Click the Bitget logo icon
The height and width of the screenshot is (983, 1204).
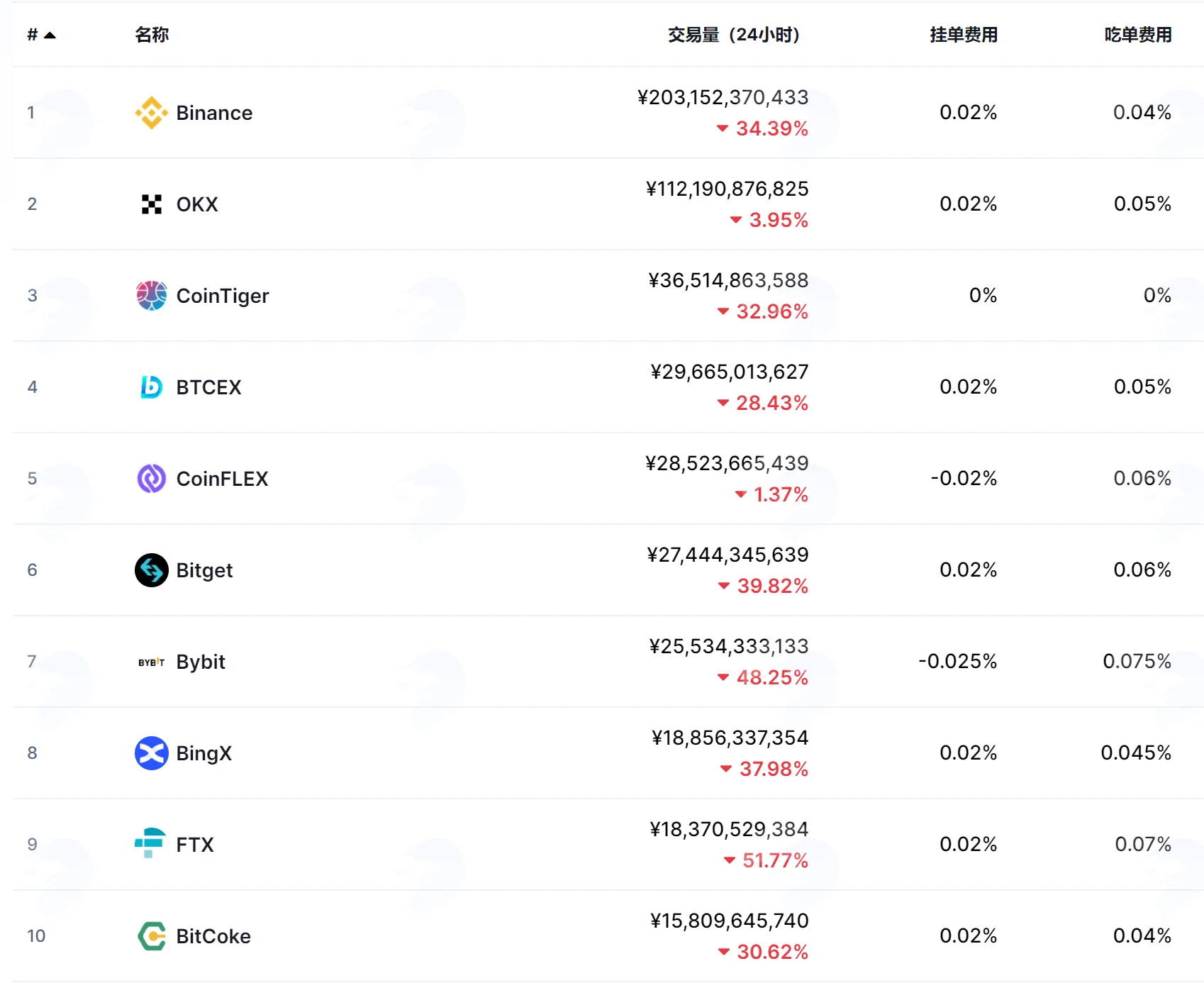tap(151, 570)
